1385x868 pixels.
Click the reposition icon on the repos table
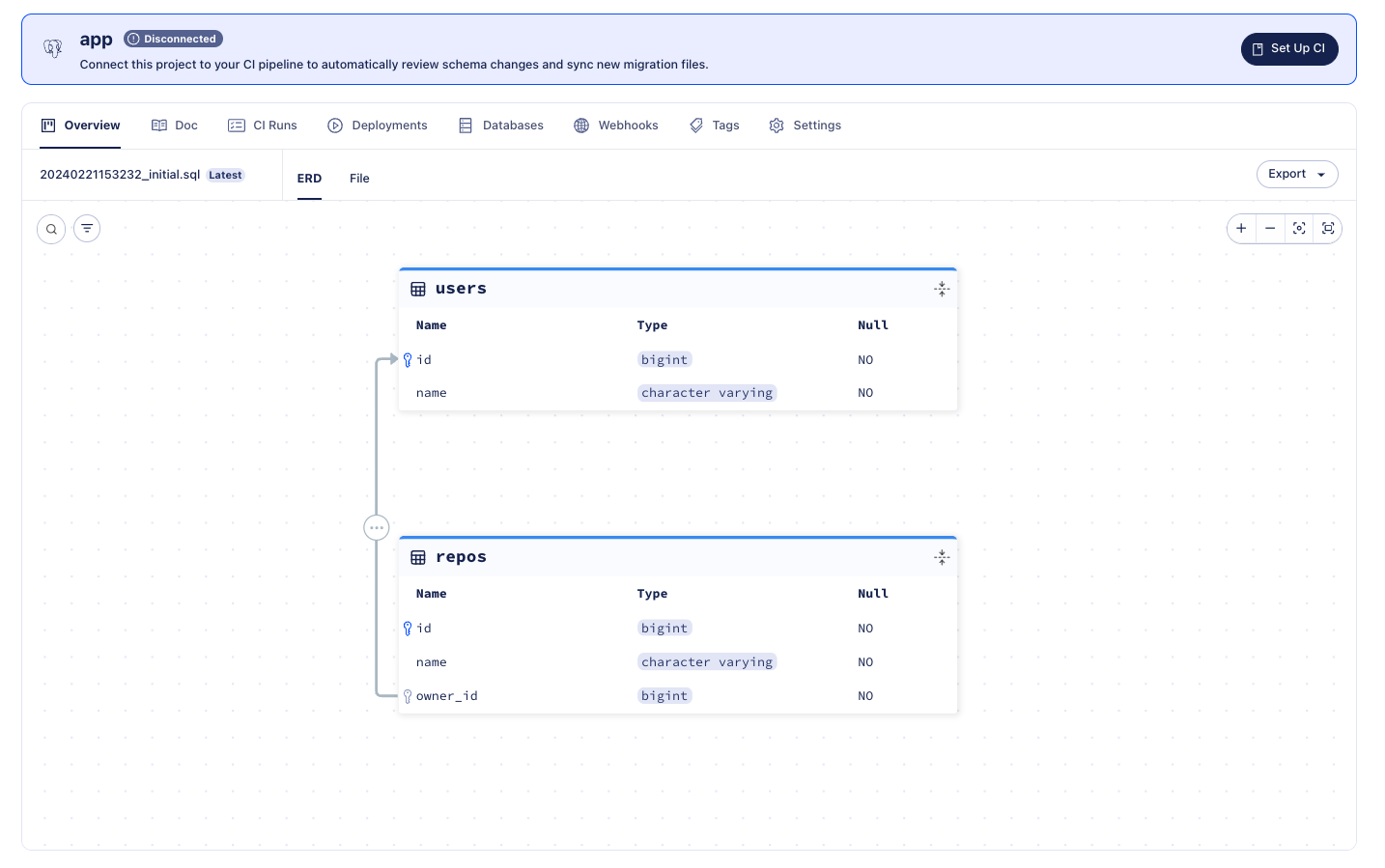point(942,557)
